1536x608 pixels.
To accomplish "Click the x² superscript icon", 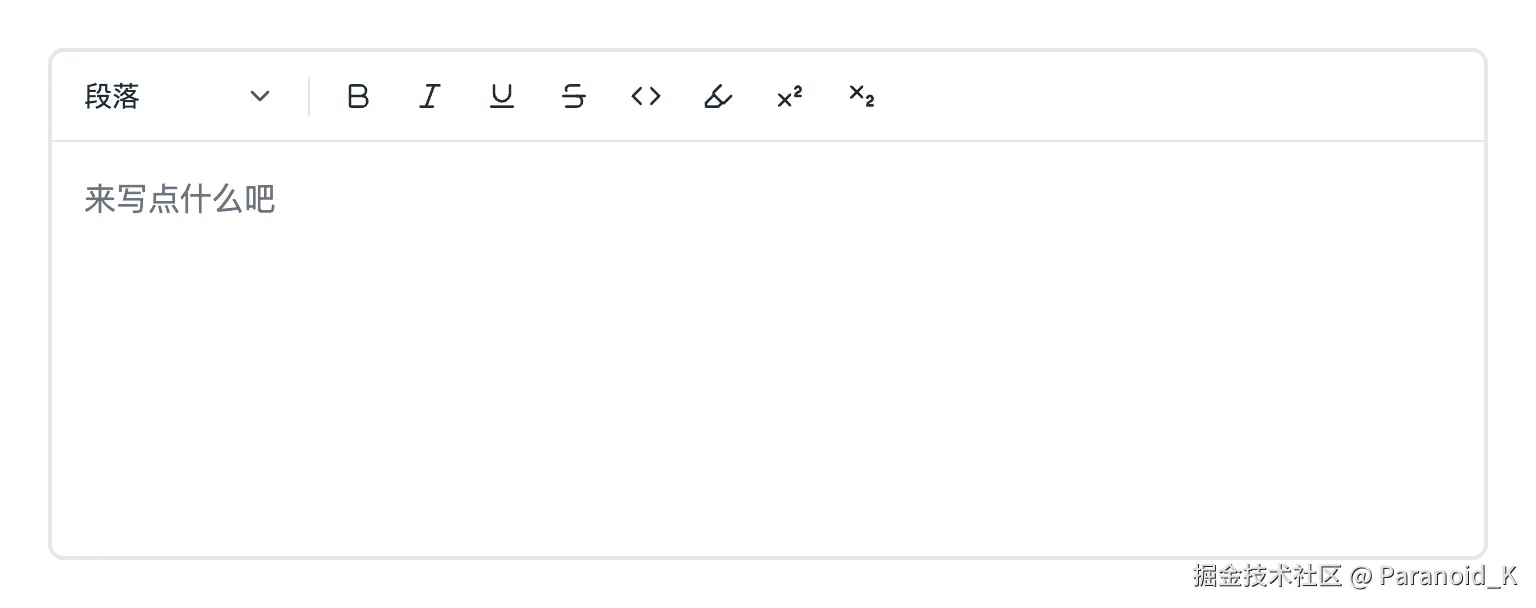I will pos(788,96).
